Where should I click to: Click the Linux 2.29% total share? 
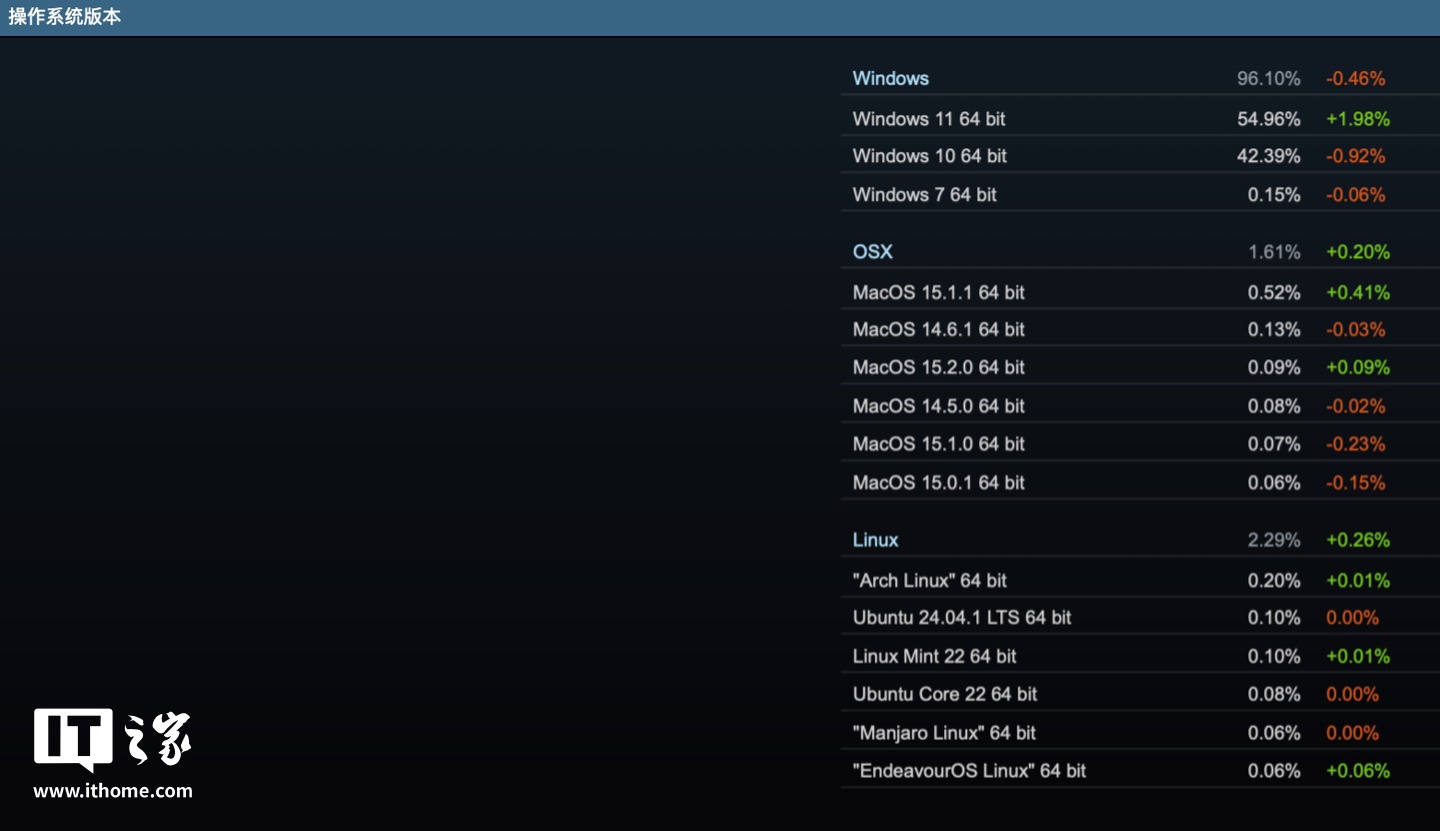[1274, 540]
